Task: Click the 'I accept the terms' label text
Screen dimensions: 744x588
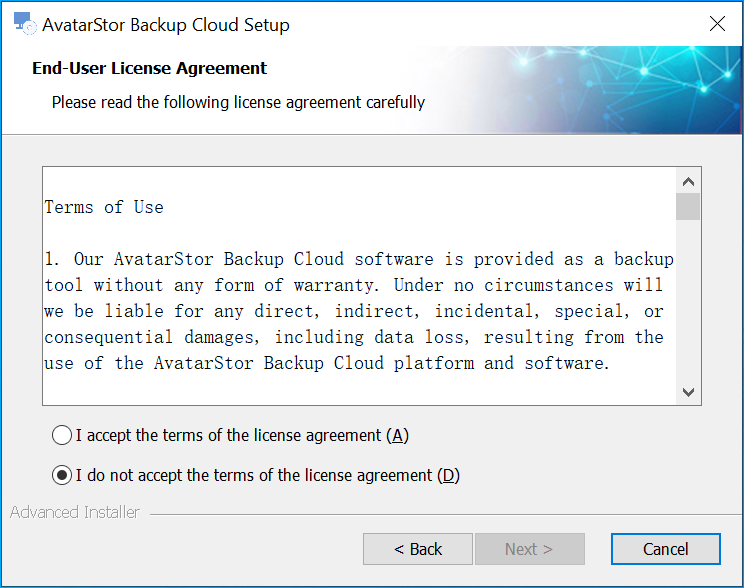Action: point(242,435)
